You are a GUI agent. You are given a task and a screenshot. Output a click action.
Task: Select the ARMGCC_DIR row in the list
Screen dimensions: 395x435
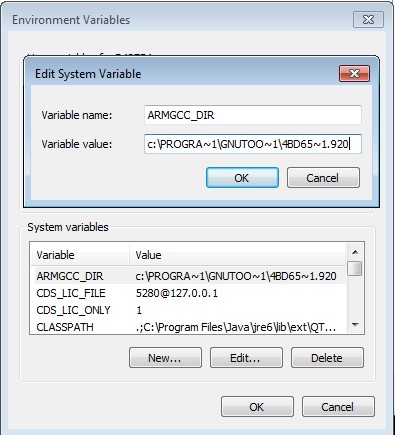point(188,276)
